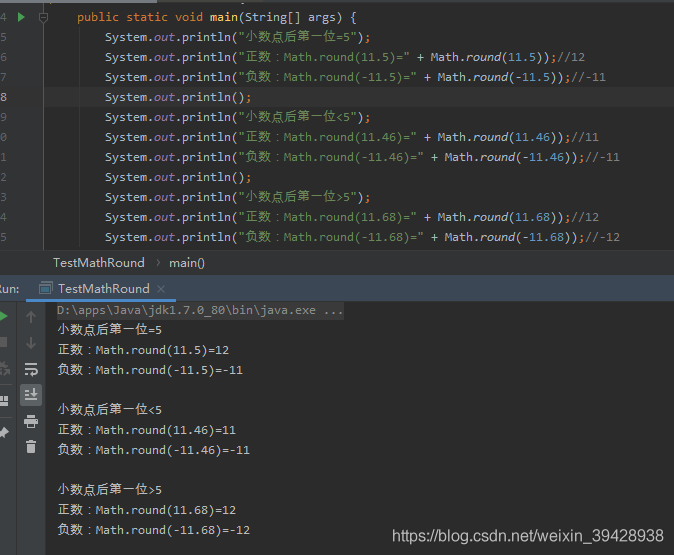Stop the running process in the Run panel
This screenshot has width=674, height=555.
point(3,342)
